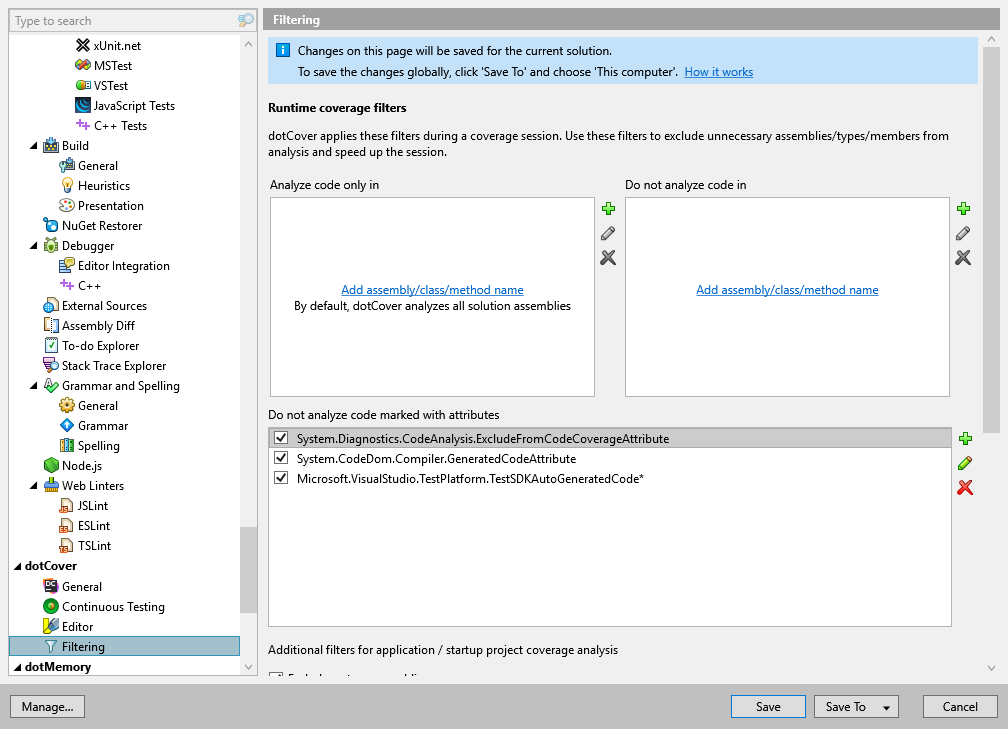
Task: Click red X to remove selected attribute
Action: [965, 488]
